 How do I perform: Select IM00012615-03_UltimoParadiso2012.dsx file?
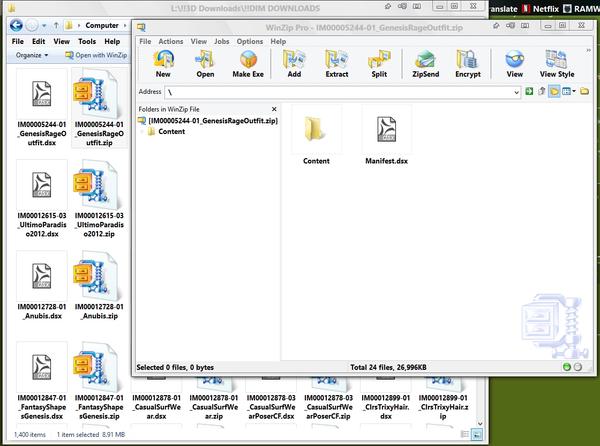(42, 199)
